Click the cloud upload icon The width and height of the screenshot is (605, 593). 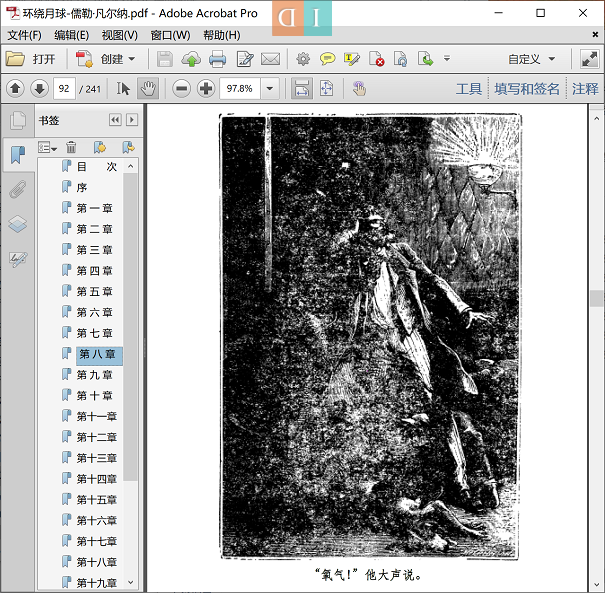click(x=191, y=59)
